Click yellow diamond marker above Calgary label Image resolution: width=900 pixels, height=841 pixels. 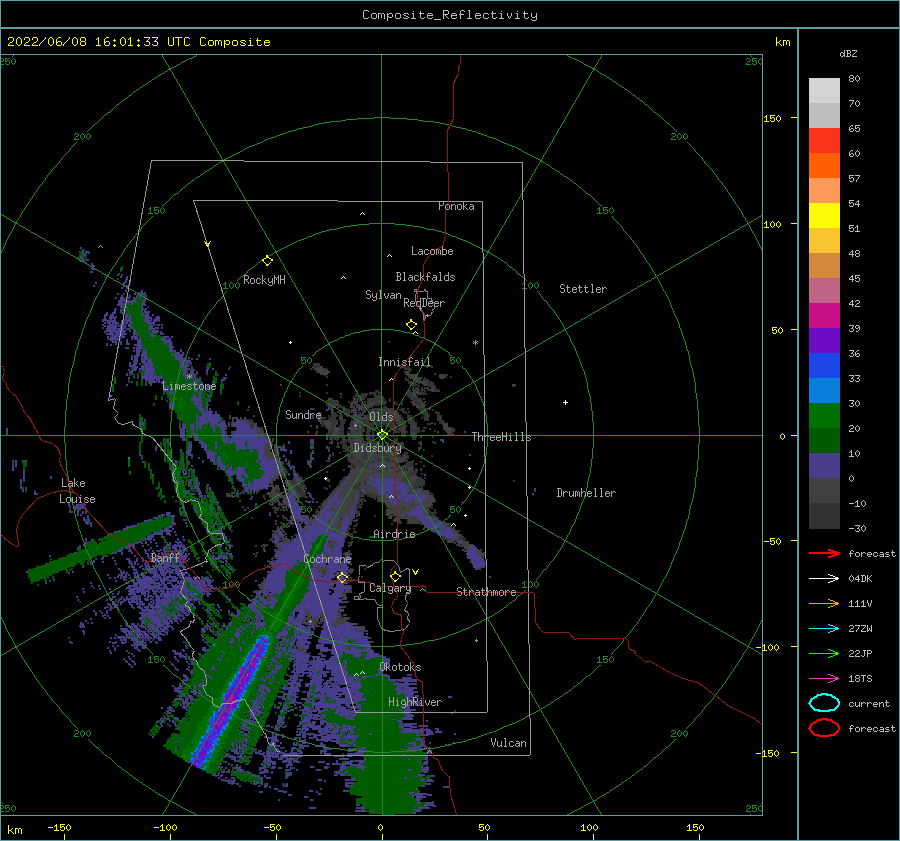(x=395, y=576)
